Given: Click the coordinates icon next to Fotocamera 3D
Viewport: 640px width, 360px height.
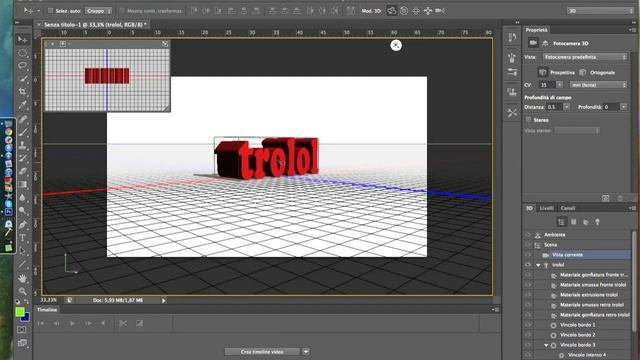Looking at the screenshot, I should (545, 43).
